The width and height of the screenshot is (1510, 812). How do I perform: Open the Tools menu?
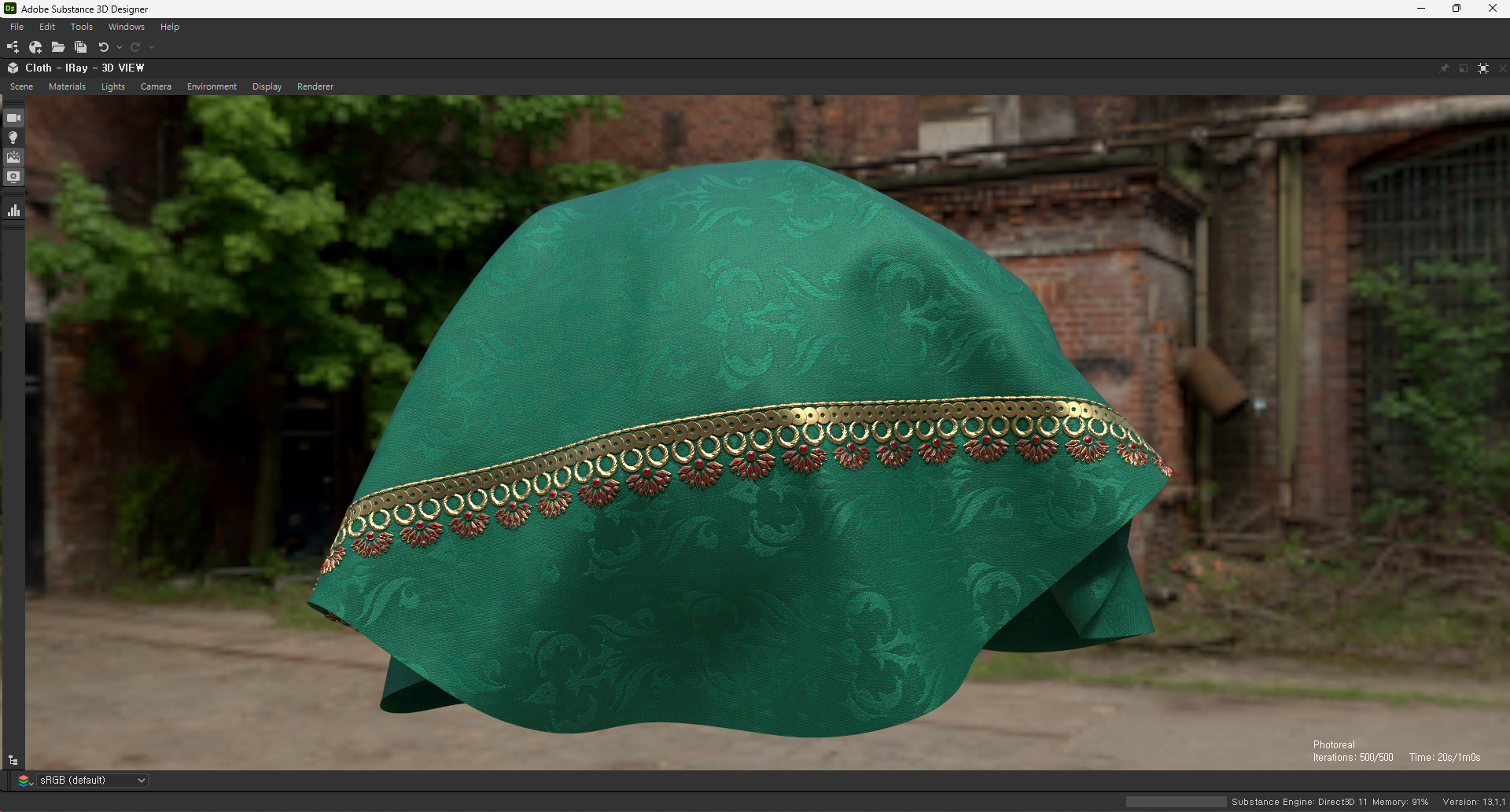pos(82,27)
